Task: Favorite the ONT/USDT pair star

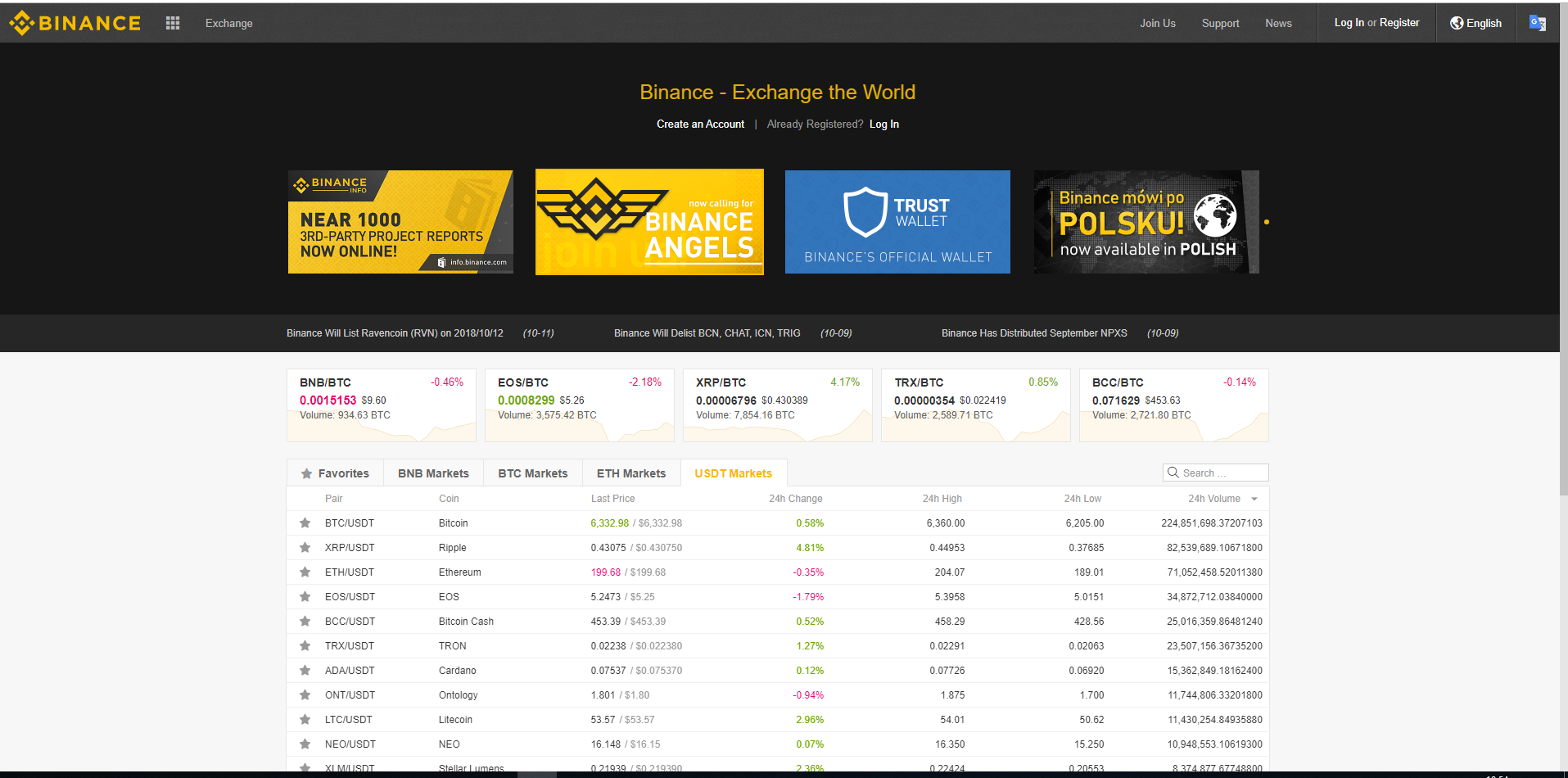Action: tap(305, 695)
